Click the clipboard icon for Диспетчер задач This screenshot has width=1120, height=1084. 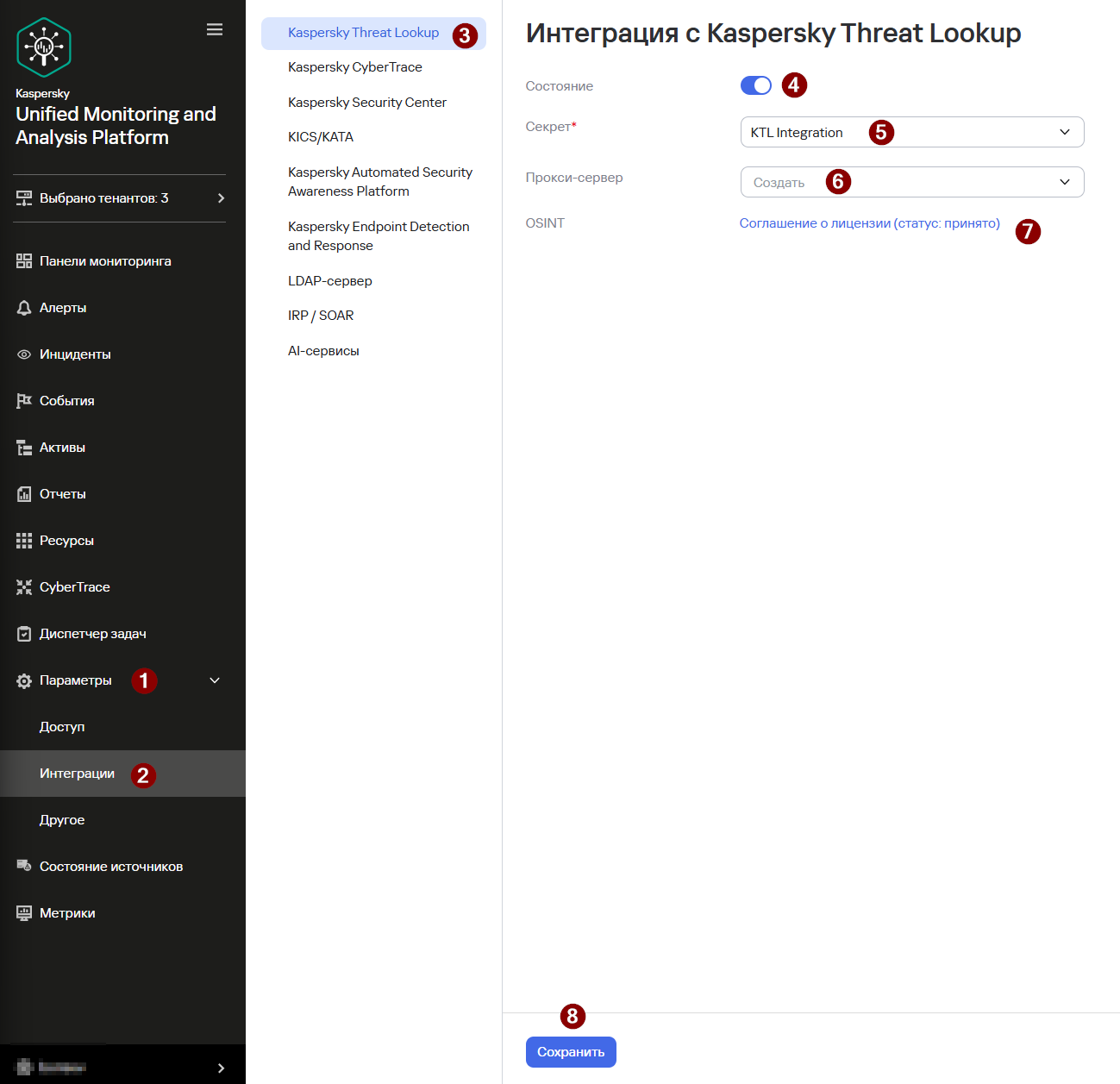pyautogui.click(x=24, y=634)
